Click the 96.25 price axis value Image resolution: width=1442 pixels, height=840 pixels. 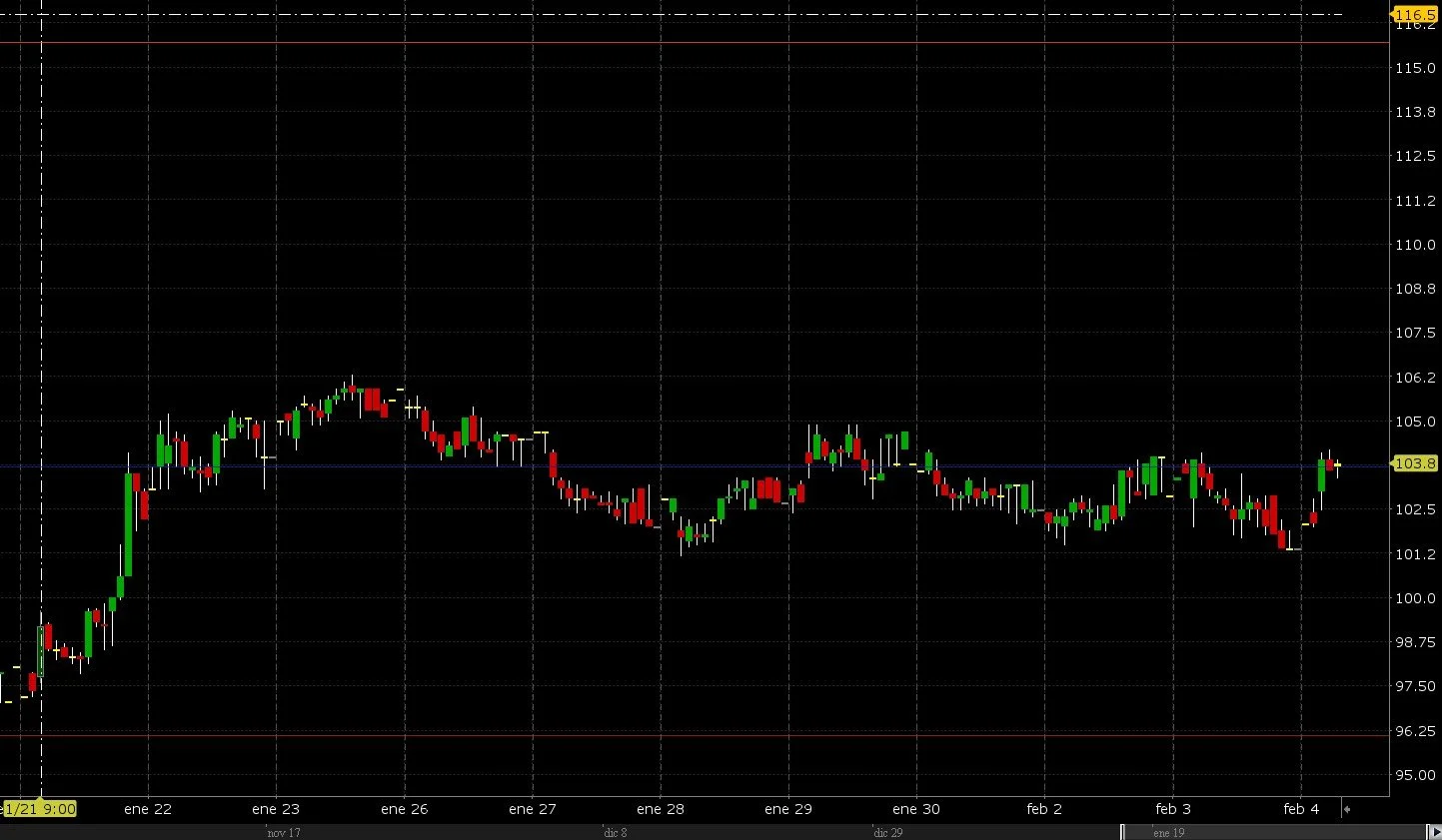coord(1415,731)
